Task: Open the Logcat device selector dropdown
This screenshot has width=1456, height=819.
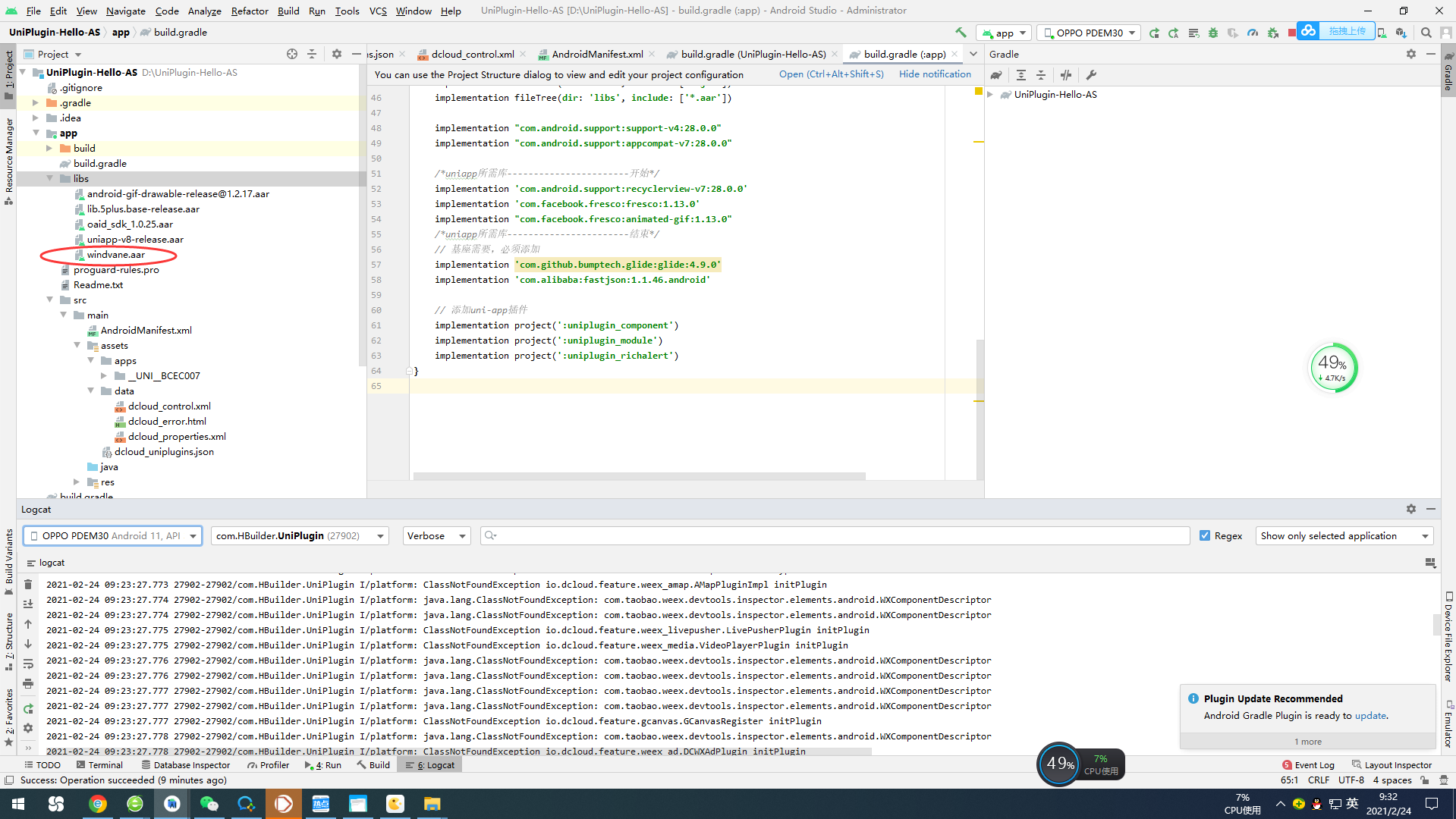Action: (x=112, y=535)
